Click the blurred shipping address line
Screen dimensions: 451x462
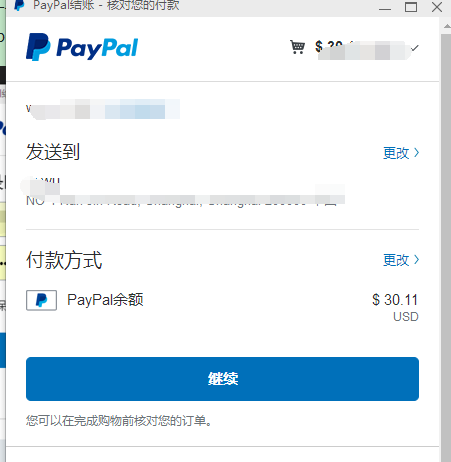185,200
